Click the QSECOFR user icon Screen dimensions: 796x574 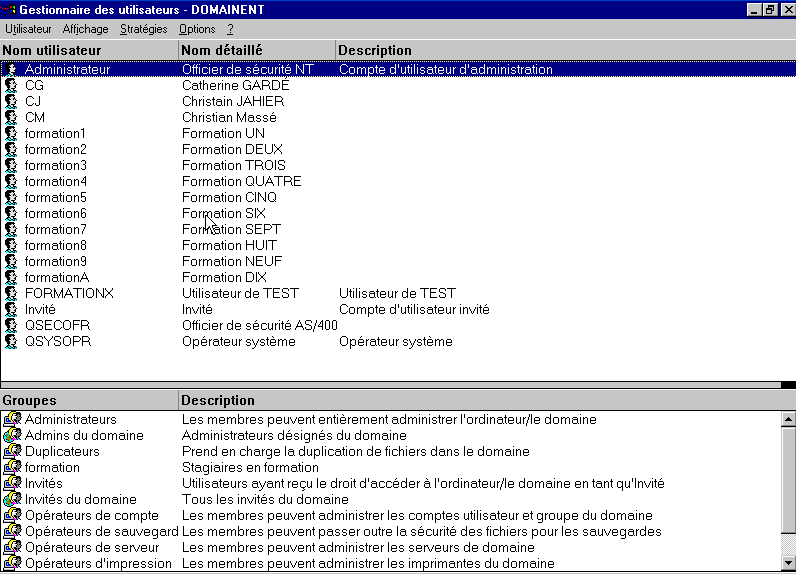[11, 325]
